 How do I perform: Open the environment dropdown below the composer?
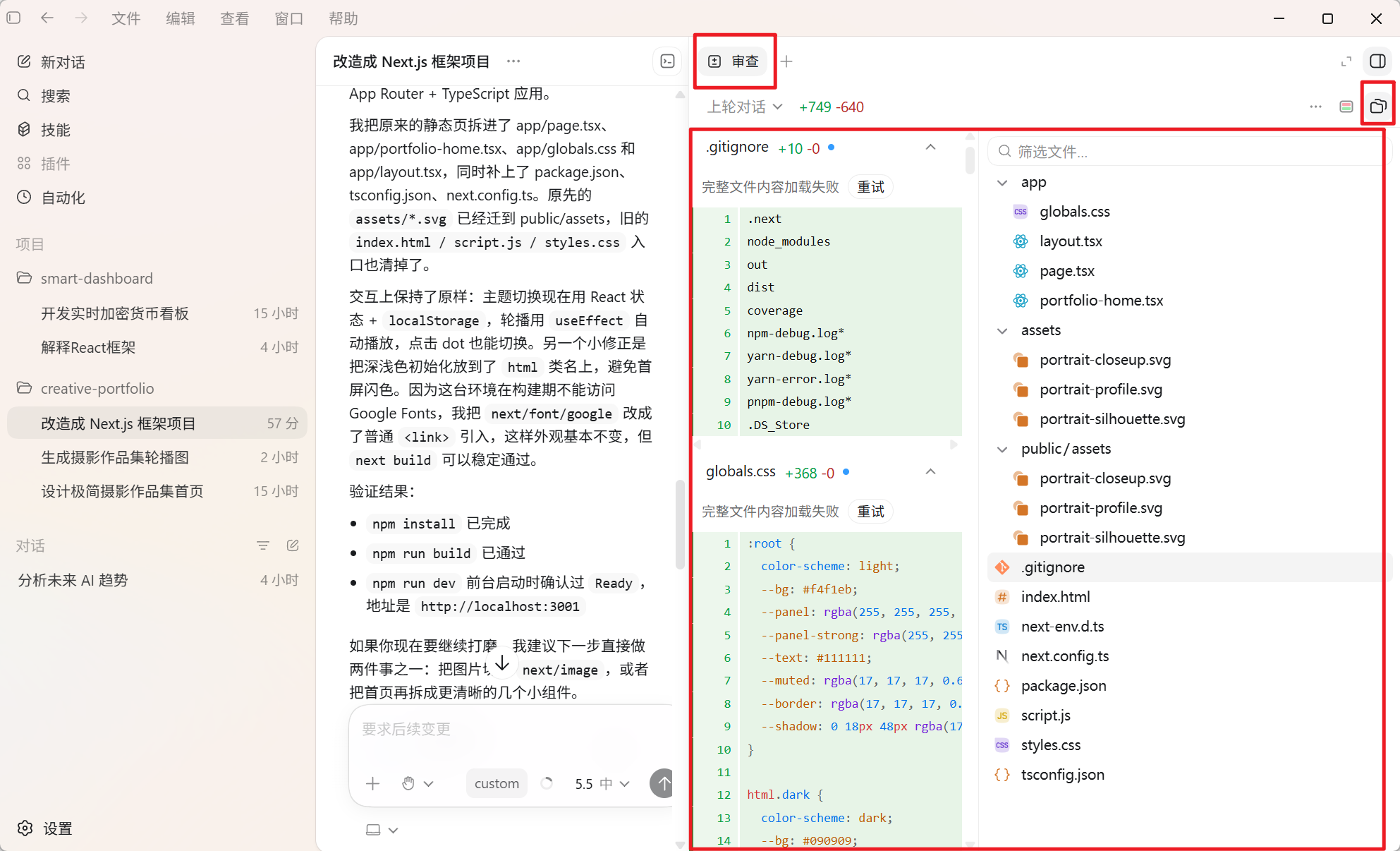tap(382, 830)
